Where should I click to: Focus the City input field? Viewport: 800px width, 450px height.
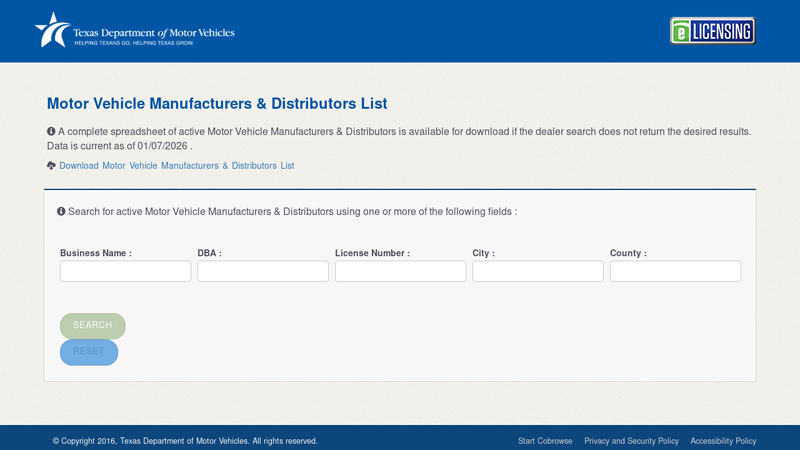(538, 271)
